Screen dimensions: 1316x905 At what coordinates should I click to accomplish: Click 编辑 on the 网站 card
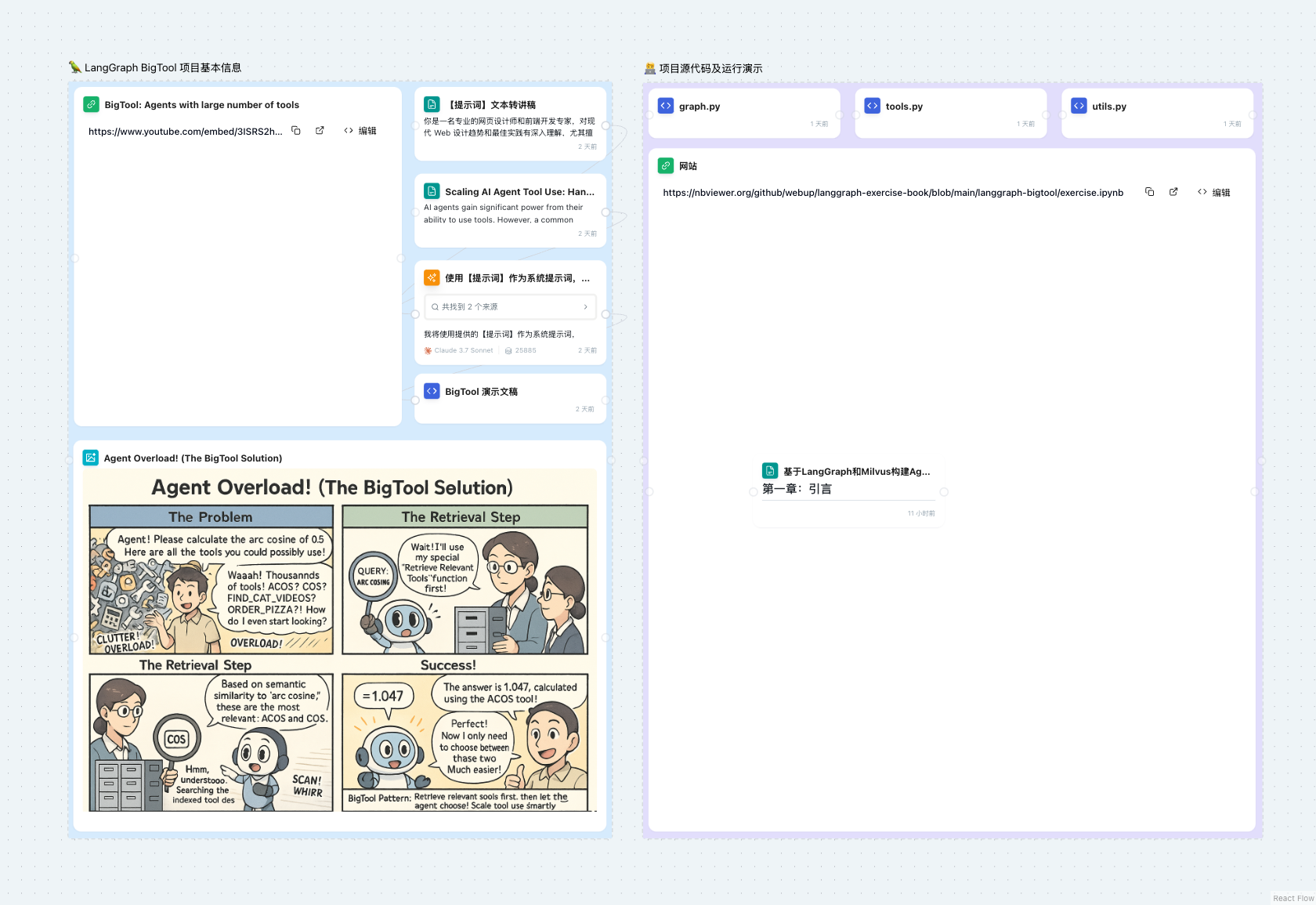pyautogui.click(x=1214, y=192)
